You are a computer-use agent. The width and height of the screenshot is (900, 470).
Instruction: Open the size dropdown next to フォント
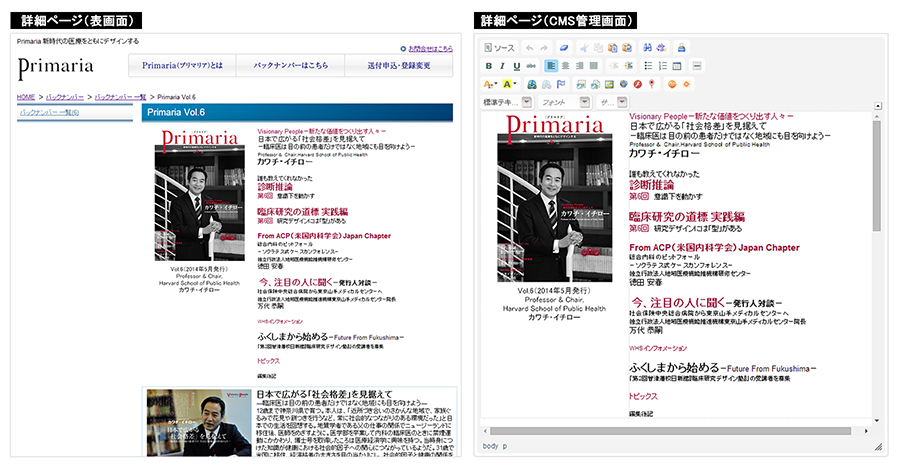tap(612, 103)
